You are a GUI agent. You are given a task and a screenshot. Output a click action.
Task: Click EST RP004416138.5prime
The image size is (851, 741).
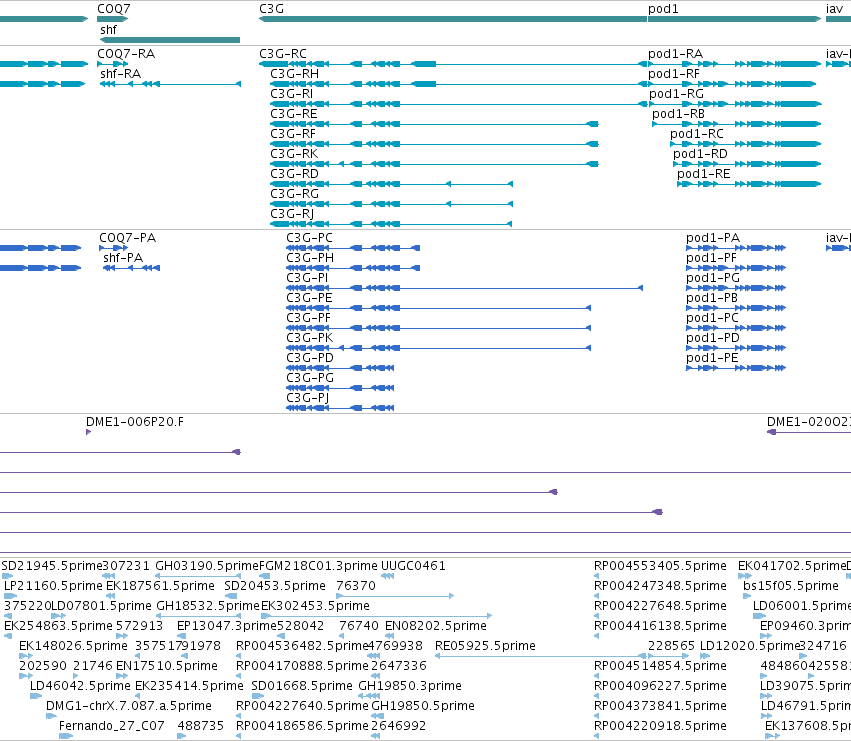(660, 626)
